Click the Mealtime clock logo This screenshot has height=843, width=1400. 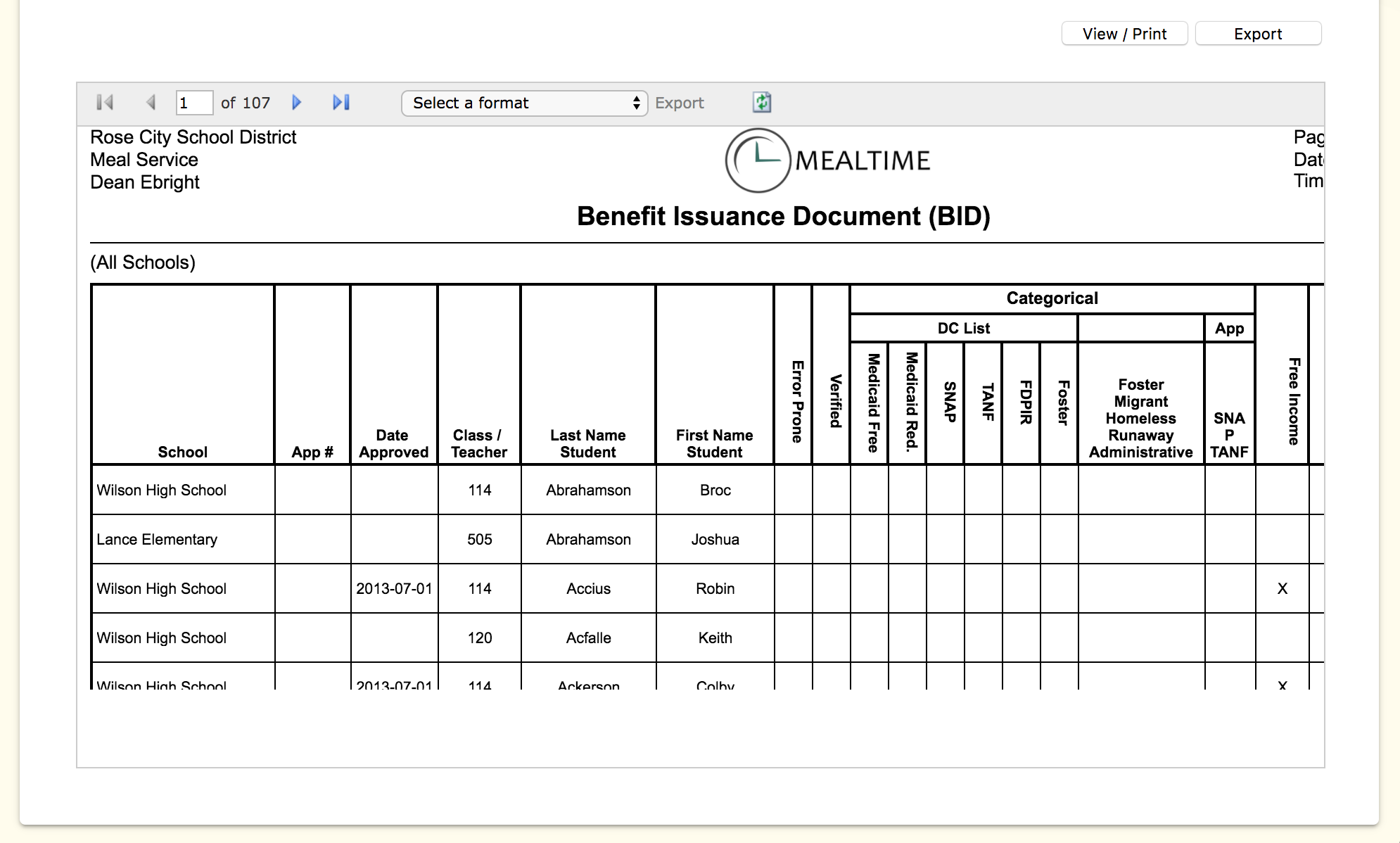click(x=758, y=160)
